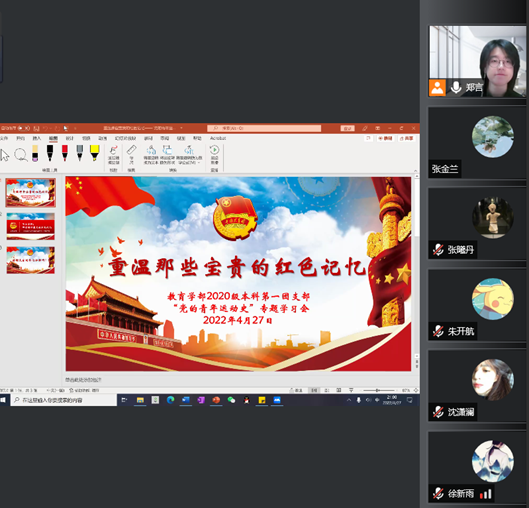Show hidden system tray icons

click(349, 400)
